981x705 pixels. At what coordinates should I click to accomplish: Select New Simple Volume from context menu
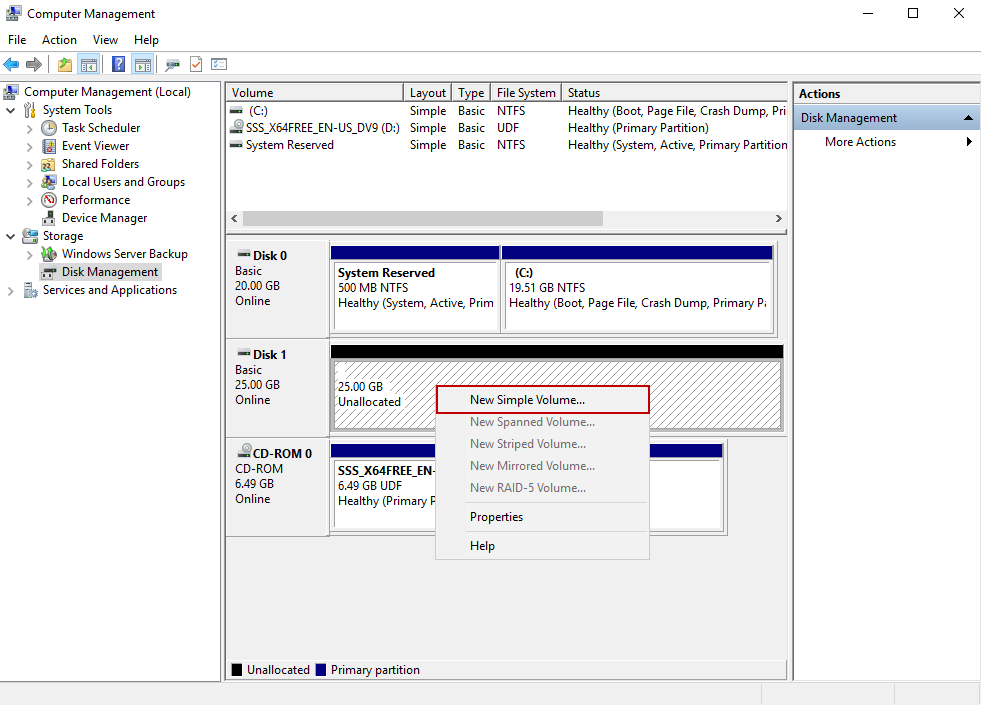[x=527, y=400]
